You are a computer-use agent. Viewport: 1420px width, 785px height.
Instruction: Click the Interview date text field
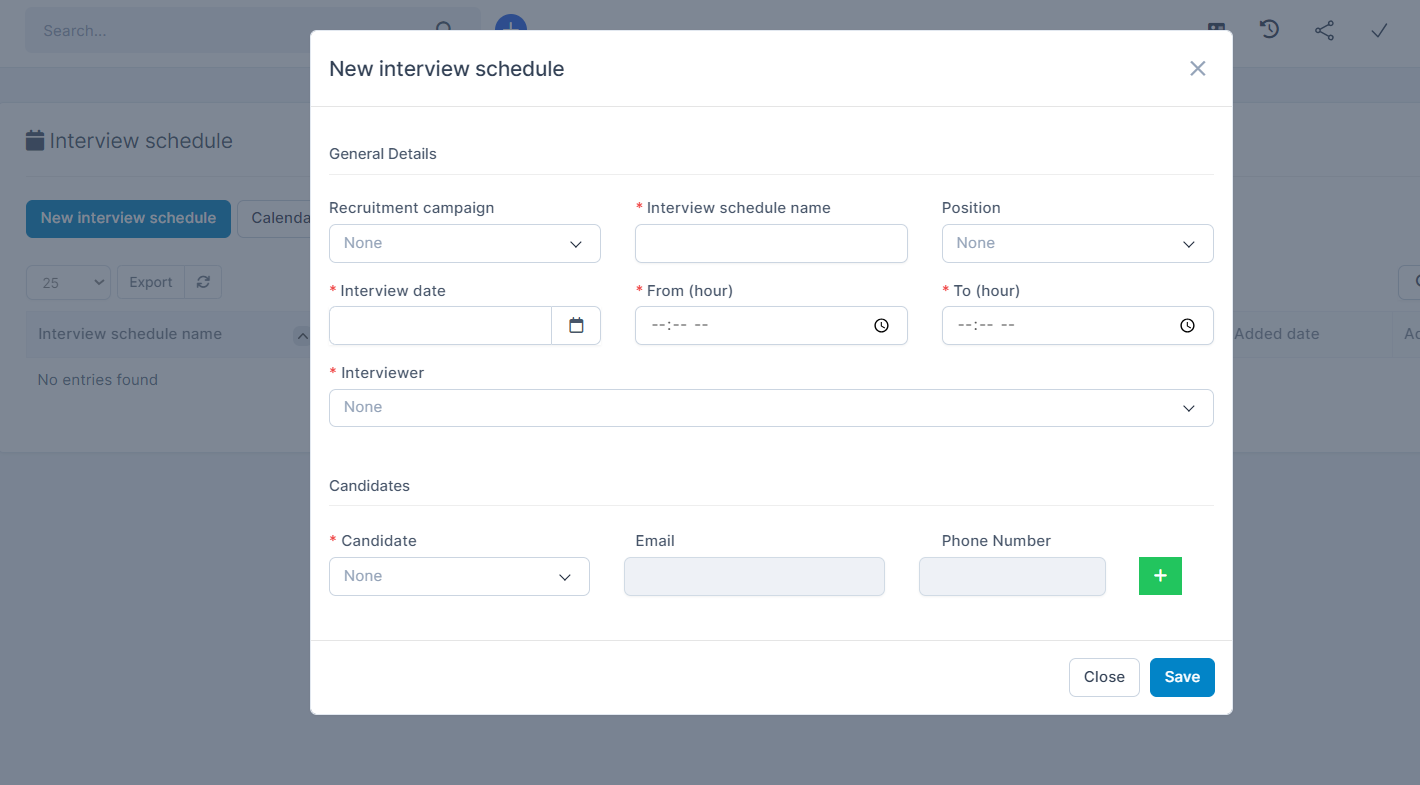point(440,326)
